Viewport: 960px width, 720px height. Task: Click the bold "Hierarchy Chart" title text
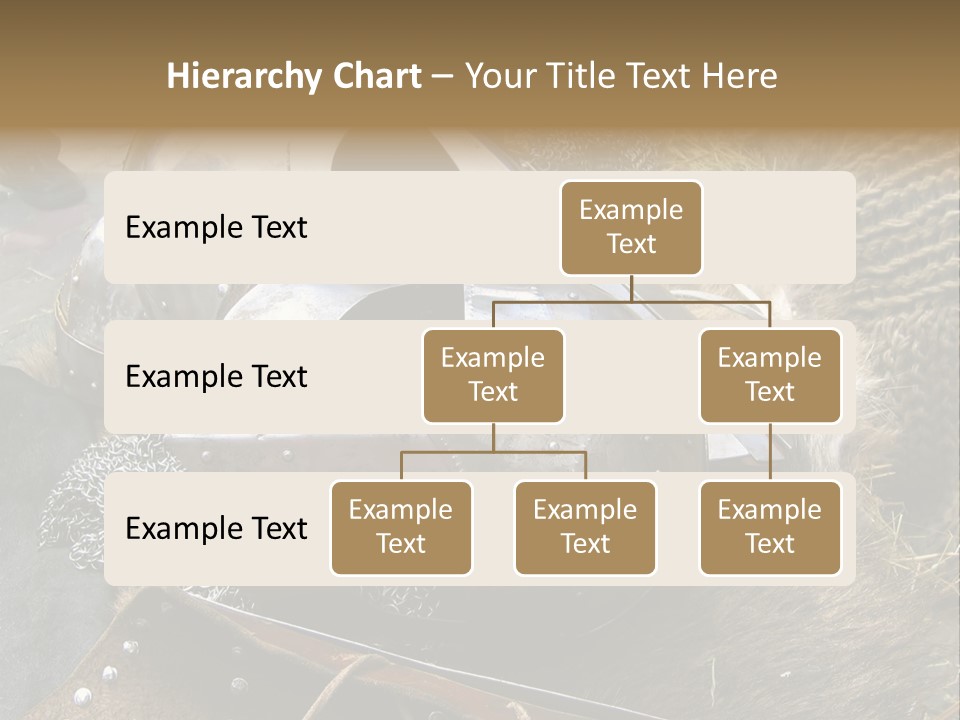[x=294, y=76]
